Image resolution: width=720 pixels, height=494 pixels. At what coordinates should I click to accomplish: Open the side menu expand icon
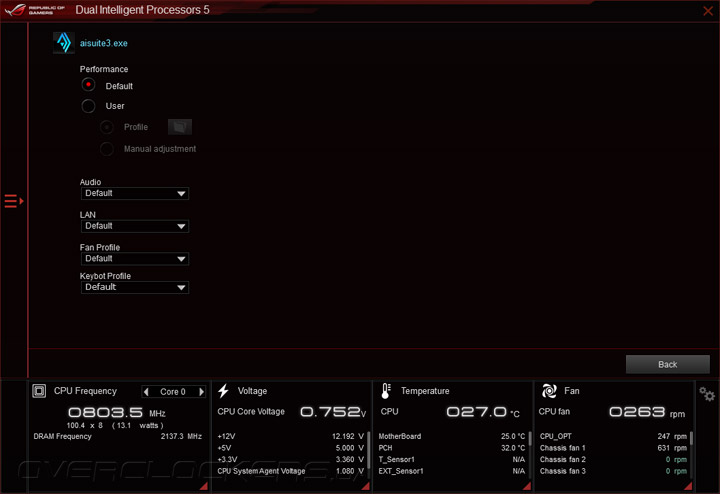click(x=14, y=201)
